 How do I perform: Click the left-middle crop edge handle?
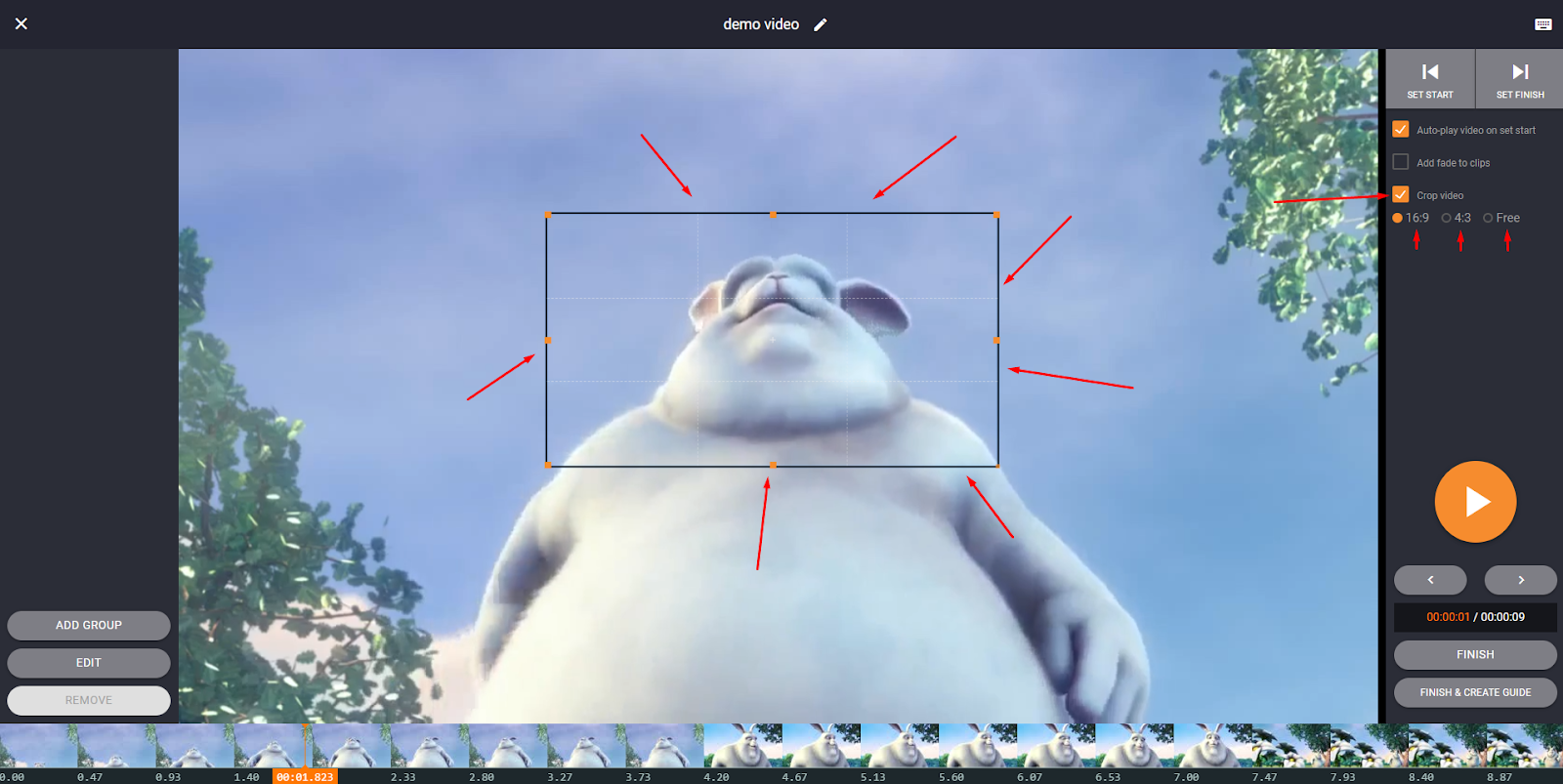(547, 340)
